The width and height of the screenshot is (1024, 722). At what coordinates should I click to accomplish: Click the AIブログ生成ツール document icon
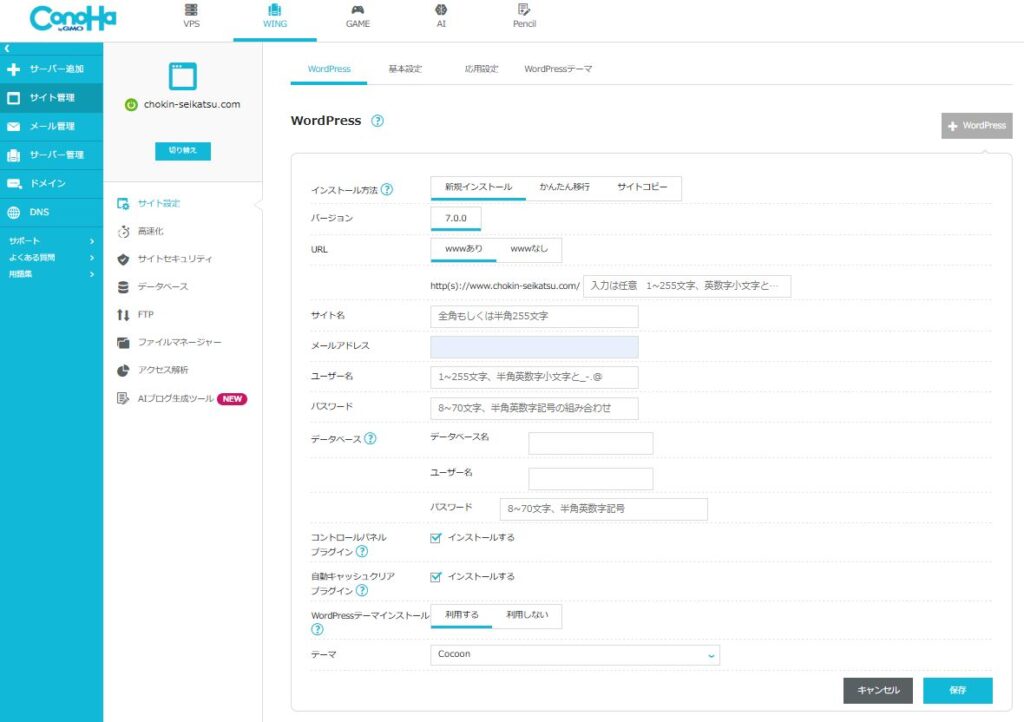click(x=123, y=398)
